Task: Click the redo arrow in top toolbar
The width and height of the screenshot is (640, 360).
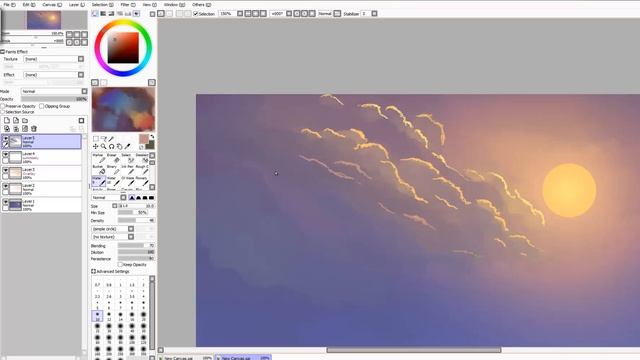Action: (x=169, y=13)
